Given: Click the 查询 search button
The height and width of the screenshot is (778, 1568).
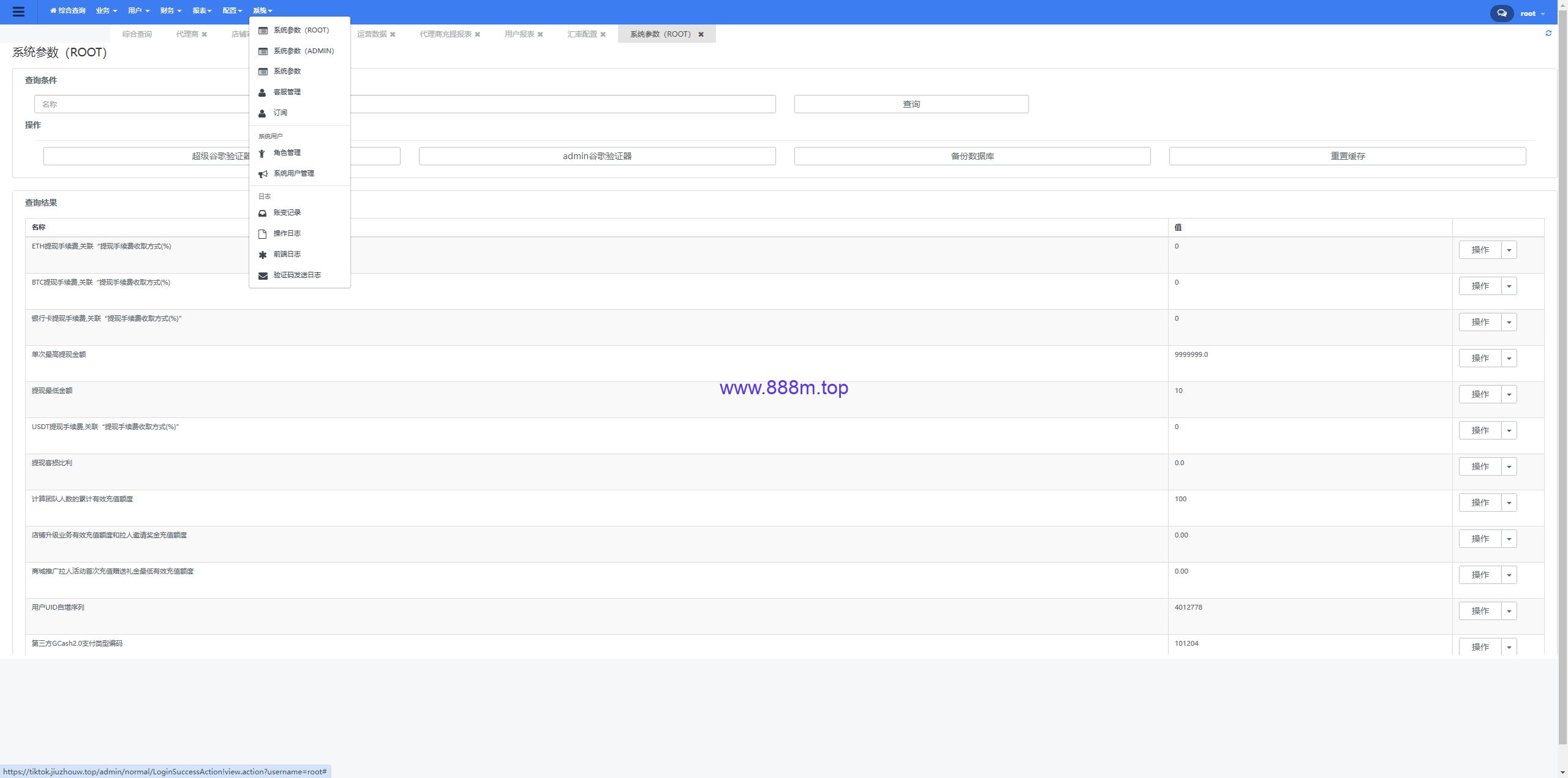Looking at the screenshot, I should (911, 104).
